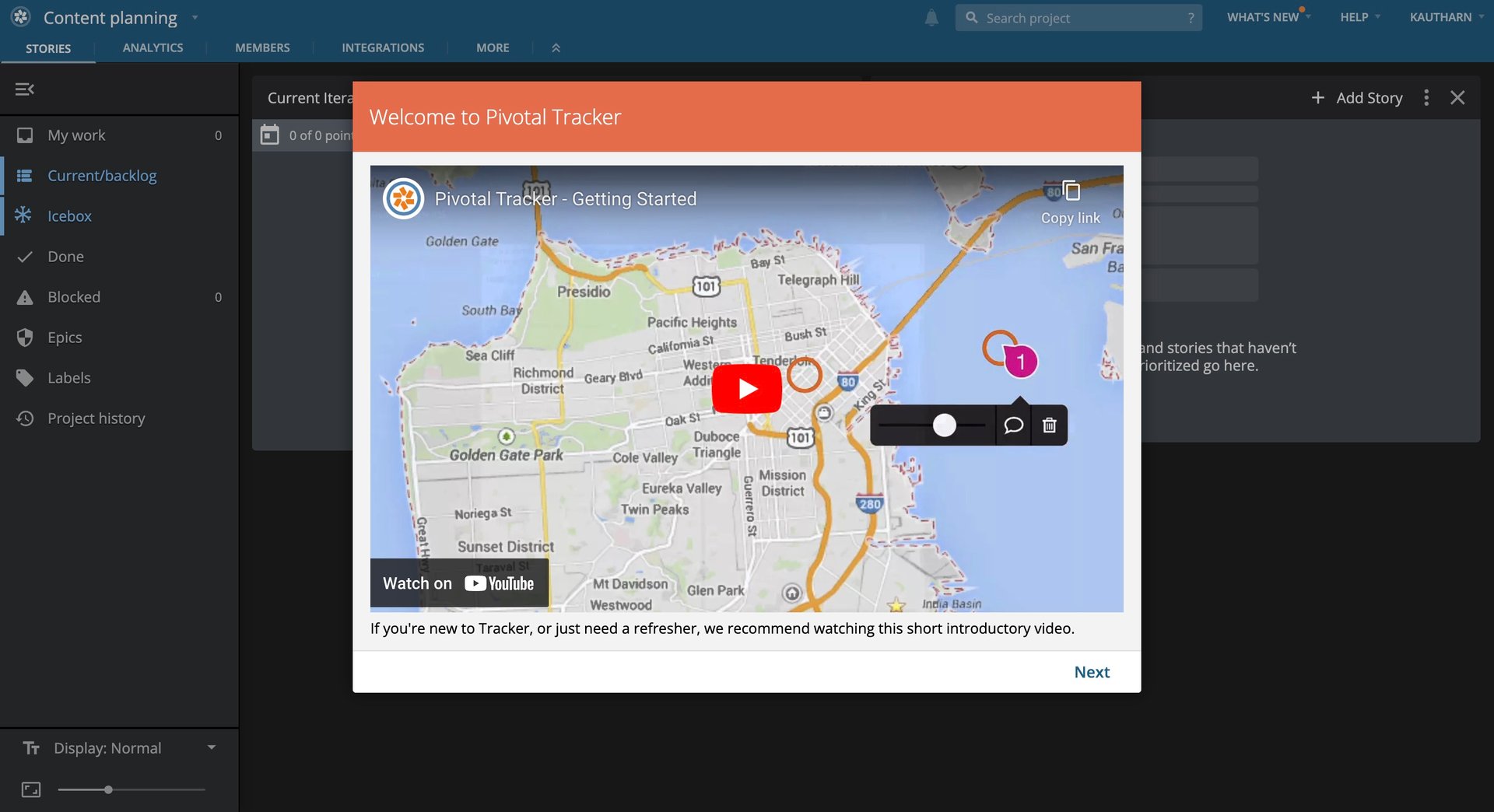Click Watch on YouTube button
The width and height of the screenshot is (1494, 812).
[x=459, y=583]
